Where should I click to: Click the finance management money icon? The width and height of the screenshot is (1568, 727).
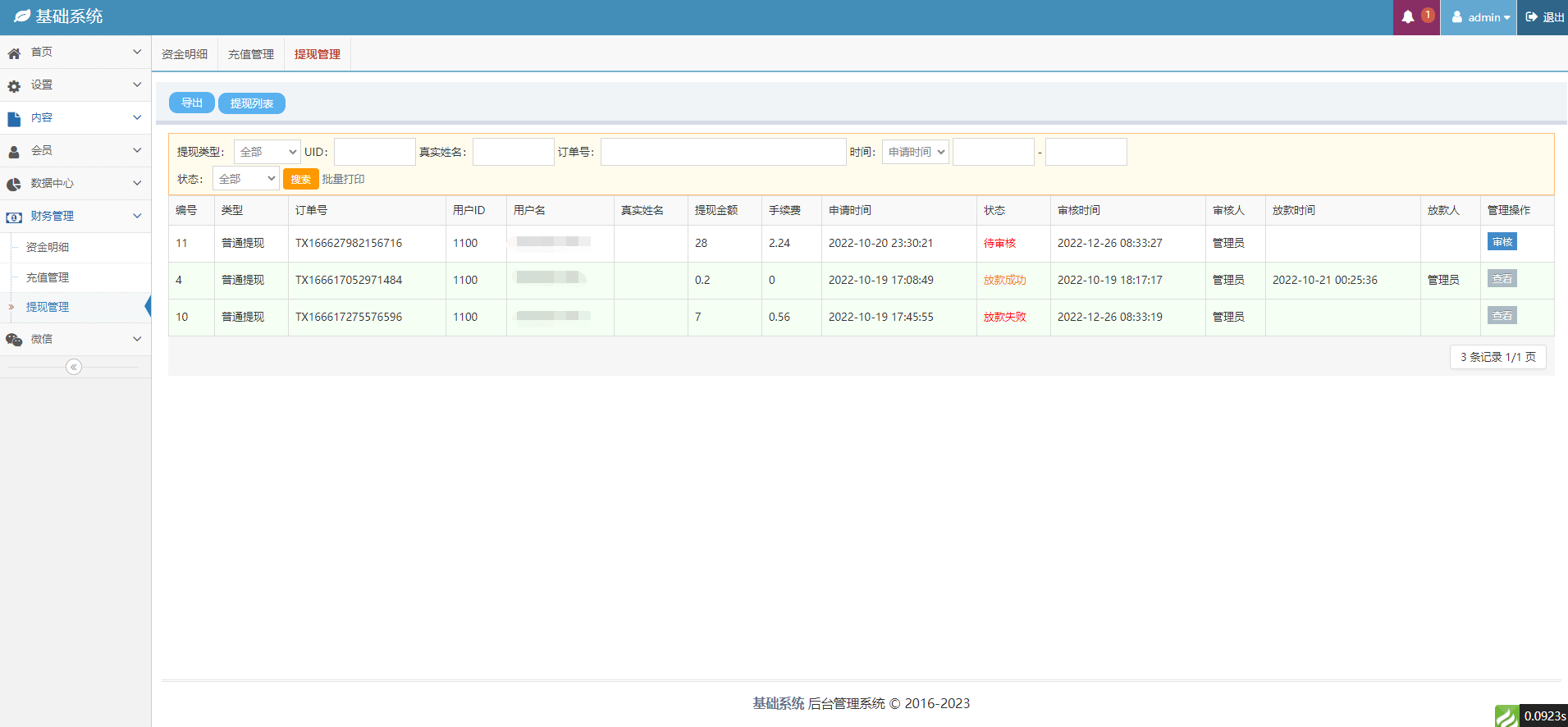[x=14, y=217]
